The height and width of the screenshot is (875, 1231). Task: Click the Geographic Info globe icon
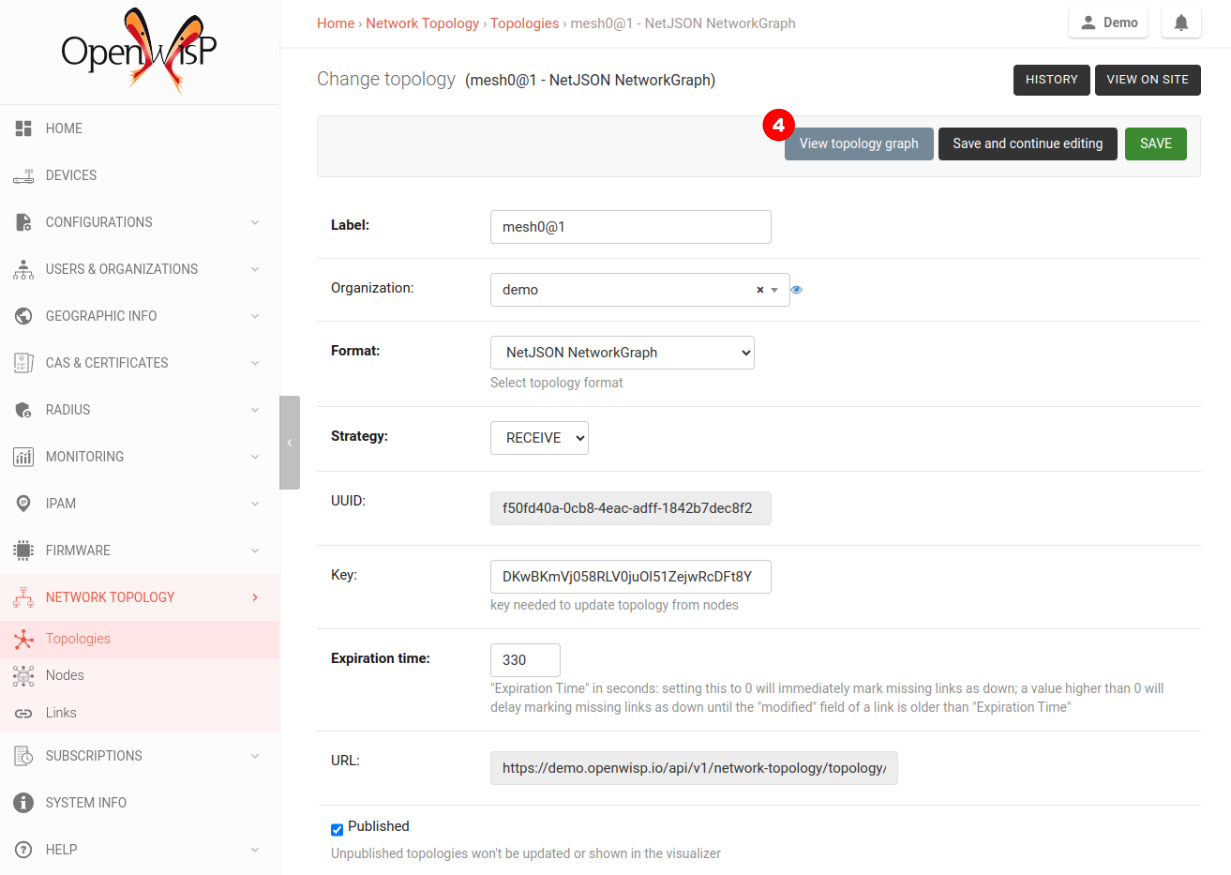24,316
